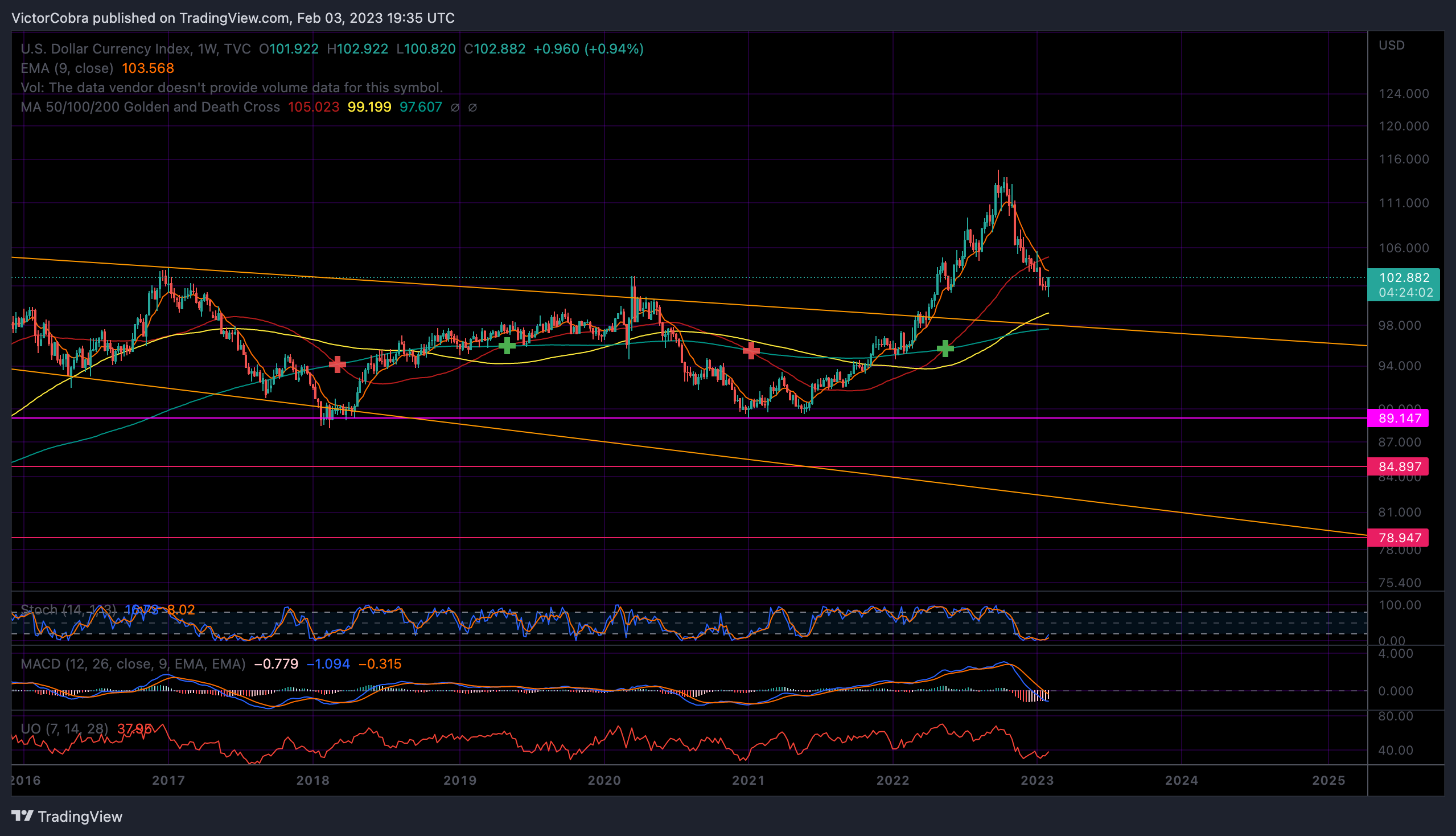Click the magenta 89.147 price label
This screenshot has width=1456, height=836.
[1399, 418]
